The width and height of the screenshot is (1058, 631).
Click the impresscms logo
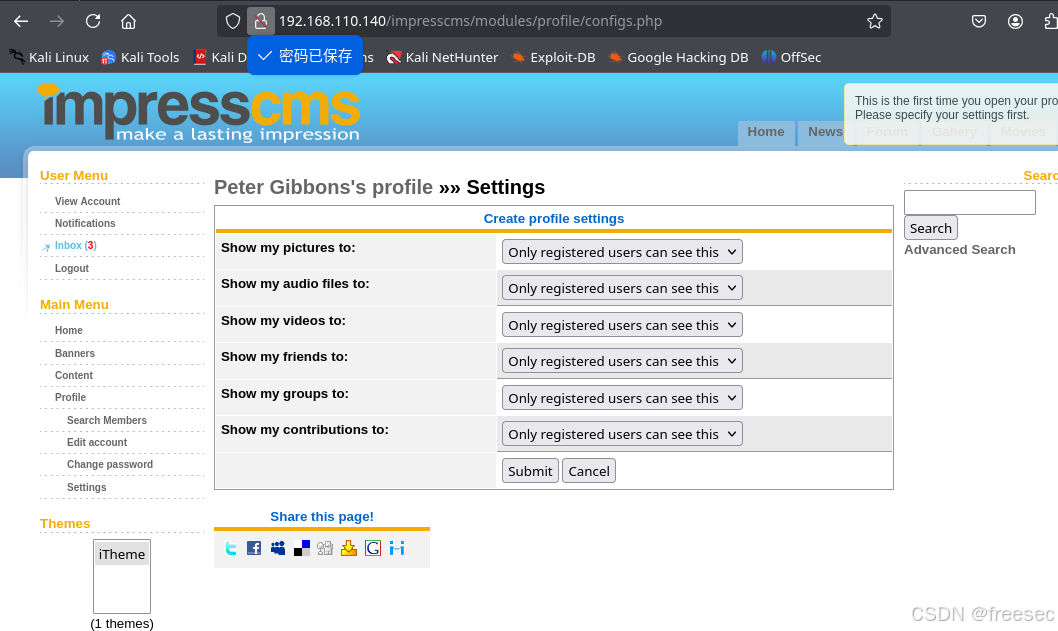click(198, 112)
